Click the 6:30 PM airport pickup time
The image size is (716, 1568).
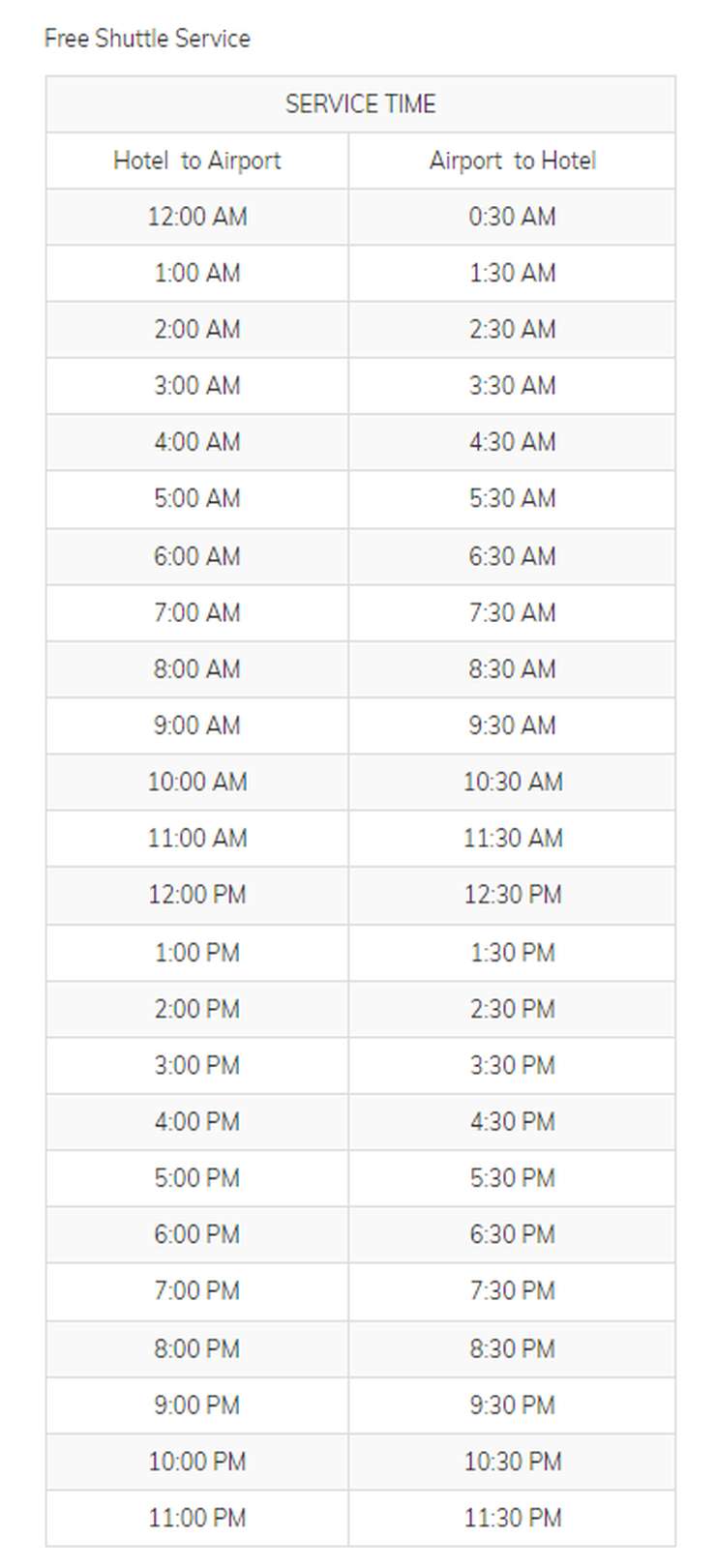click(512, 1235)
